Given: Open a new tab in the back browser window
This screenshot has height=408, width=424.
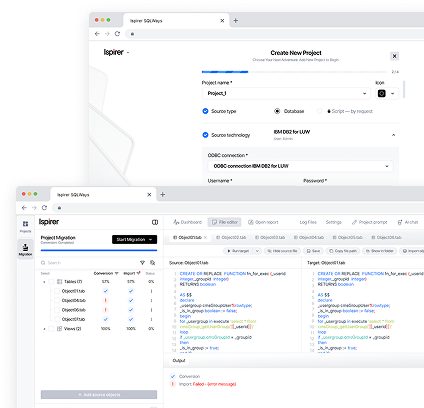Looking at the screenshot, I should (236, 20).
